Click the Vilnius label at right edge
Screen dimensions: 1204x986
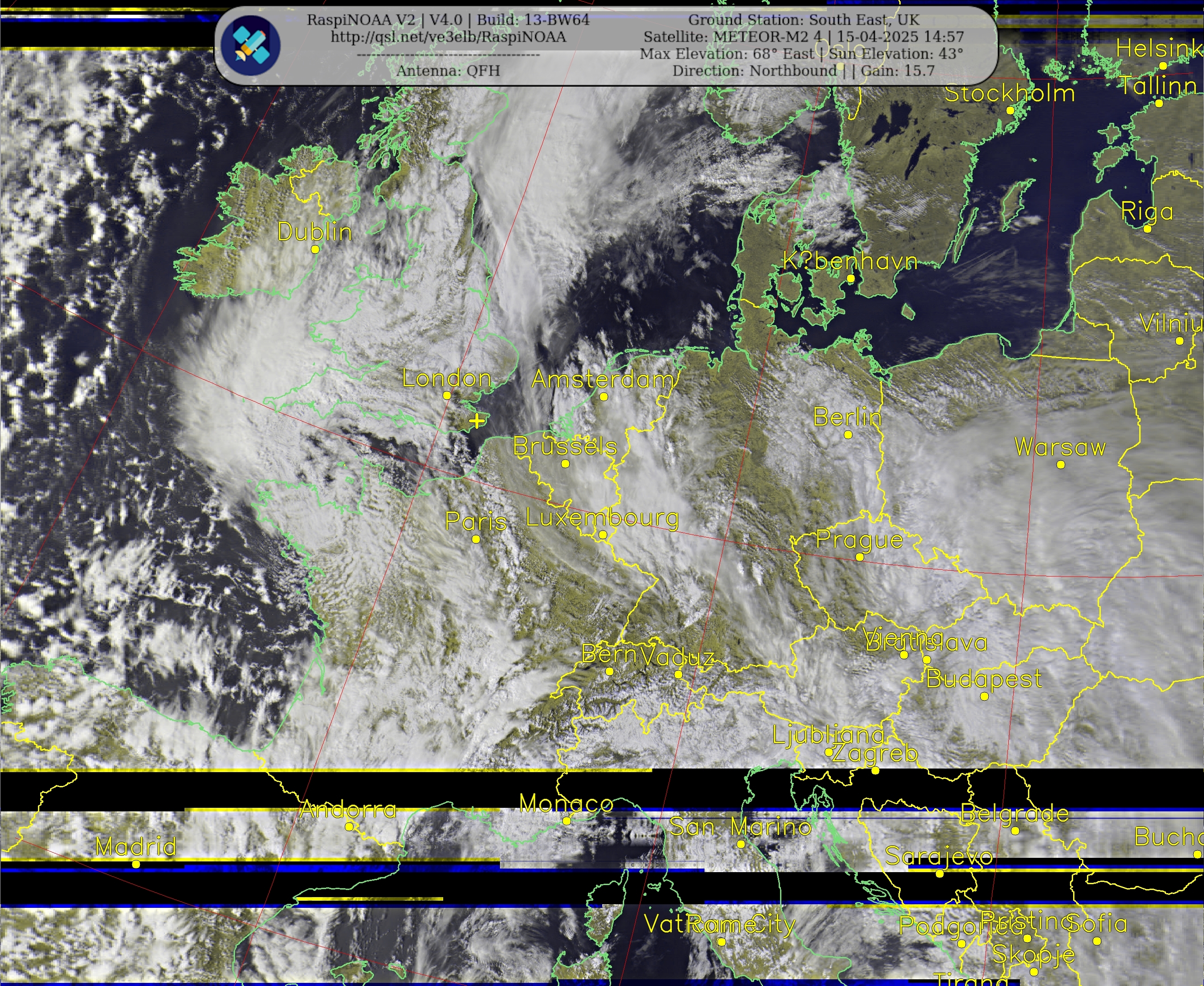pos(1172,324)
